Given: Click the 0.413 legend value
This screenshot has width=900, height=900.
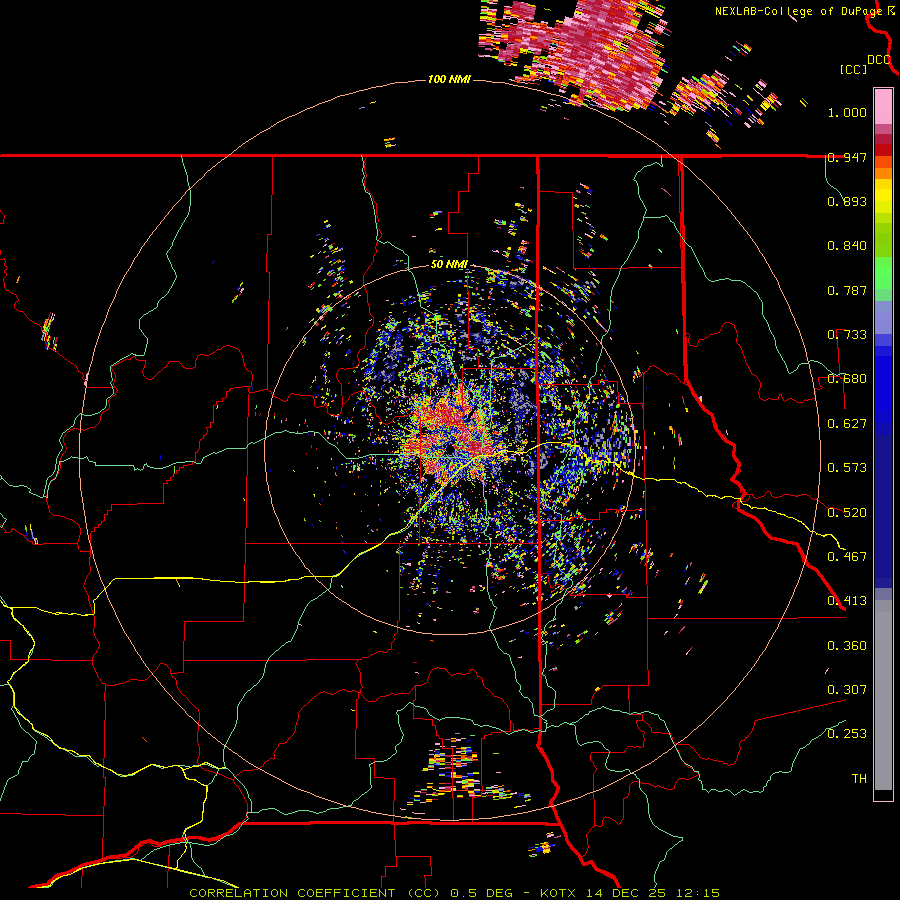Looking at the screenshot, I should pyautogui.click(x=847, y=601).
